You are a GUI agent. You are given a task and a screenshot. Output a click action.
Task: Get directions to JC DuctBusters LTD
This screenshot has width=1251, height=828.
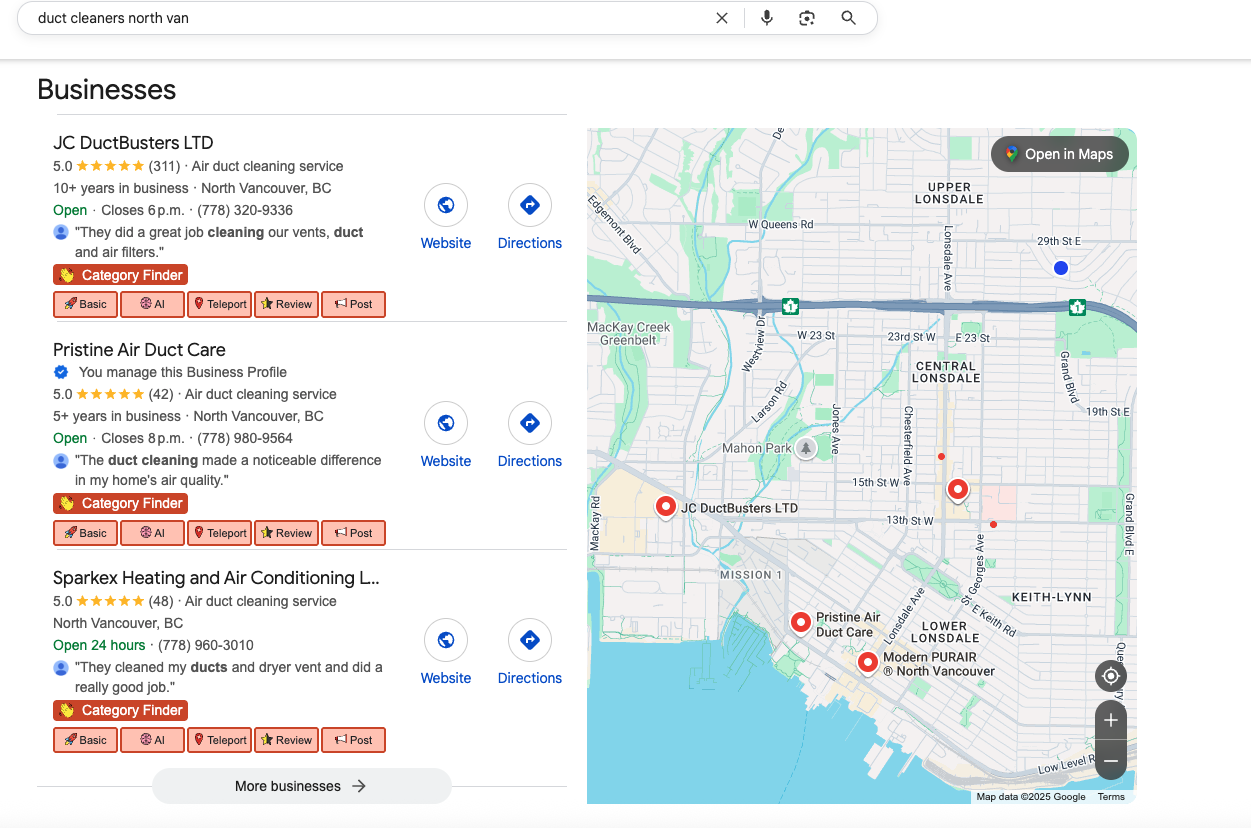click(x=530, y=205)
